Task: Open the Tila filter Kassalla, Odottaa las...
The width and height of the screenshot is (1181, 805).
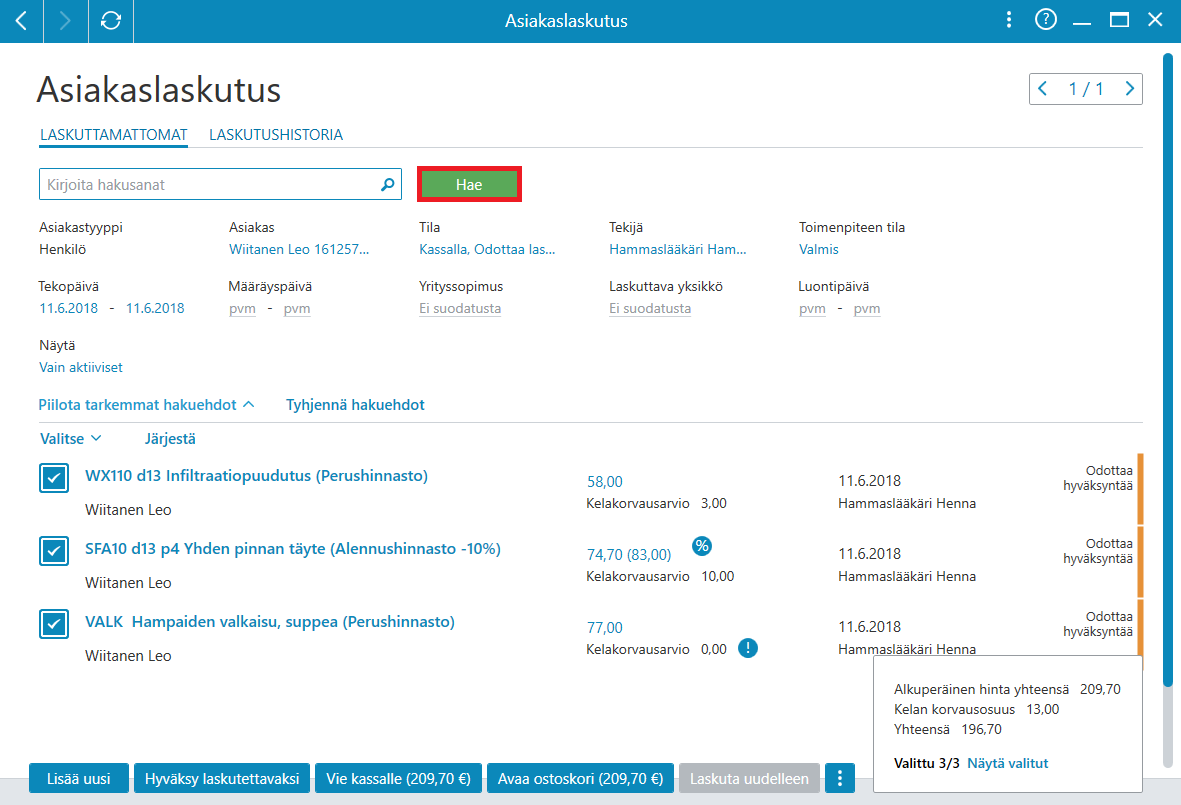Action: [487, 249]
